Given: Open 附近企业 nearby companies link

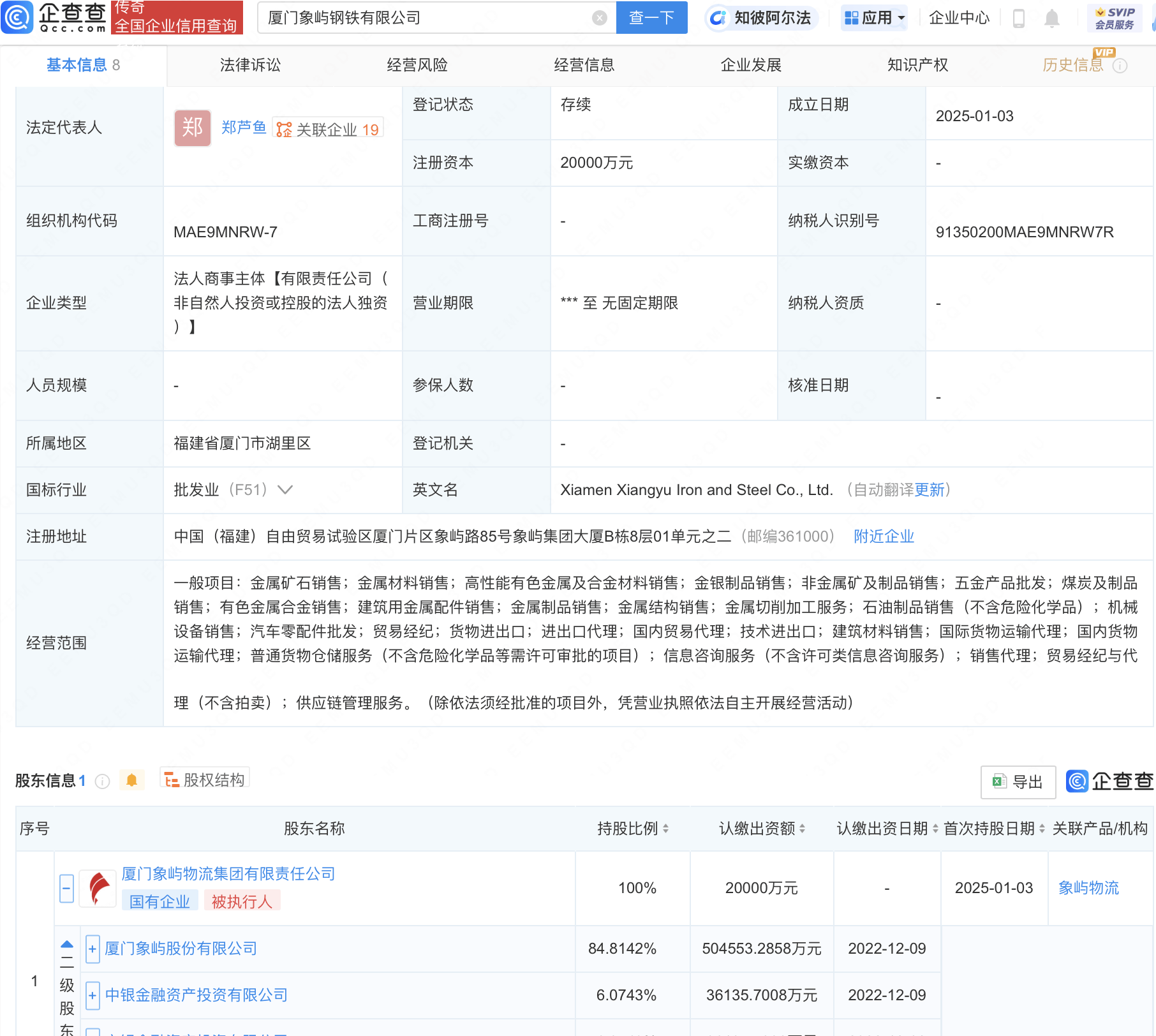Looking at the screenshot, I should point(884,536).
